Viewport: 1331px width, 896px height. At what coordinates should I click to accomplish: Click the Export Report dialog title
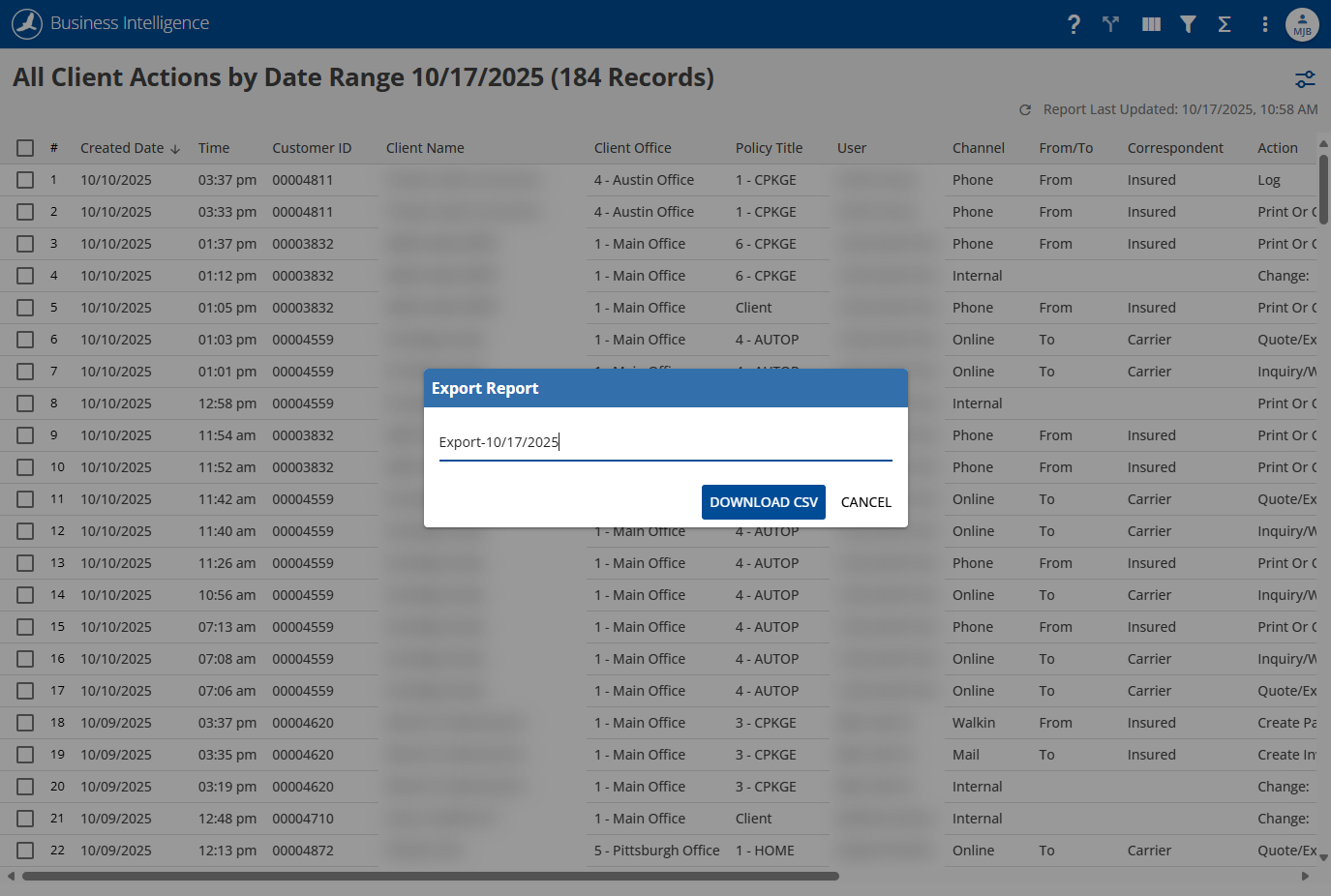pyautogui.click(x=485, y=388)
